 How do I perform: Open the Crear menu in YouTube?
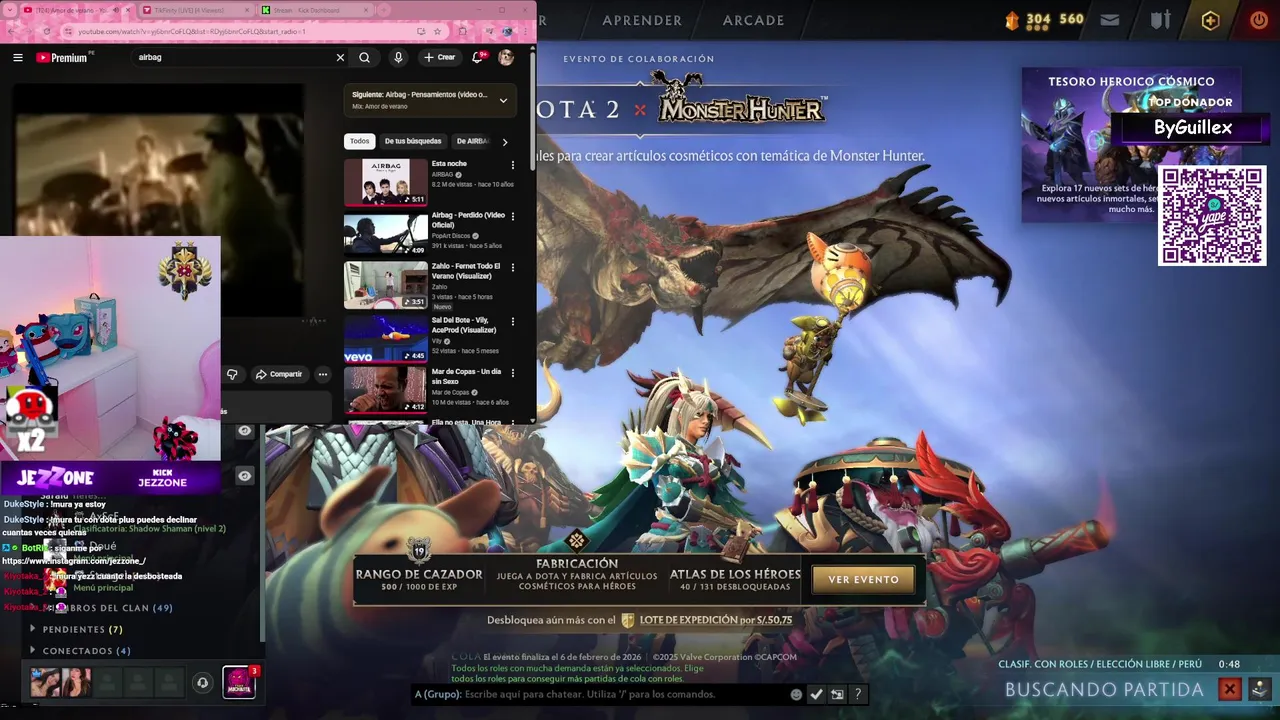[440, 57]
